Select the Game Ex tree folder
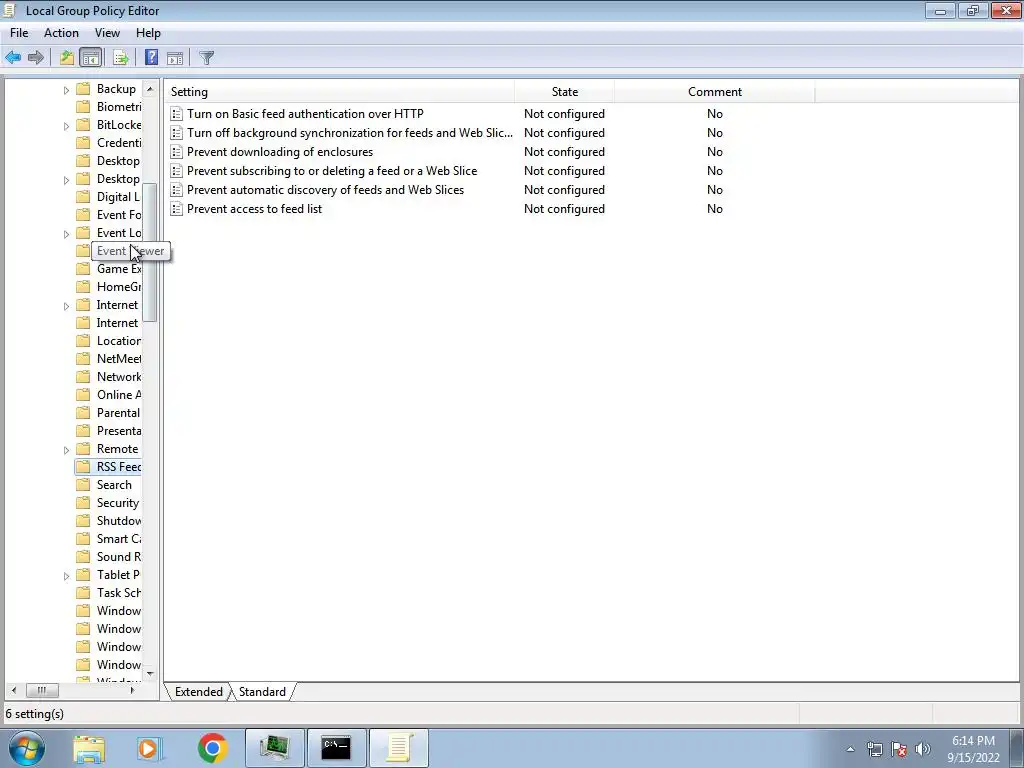Viewport: 1024px width, 768px height. (x=119, y=268)
